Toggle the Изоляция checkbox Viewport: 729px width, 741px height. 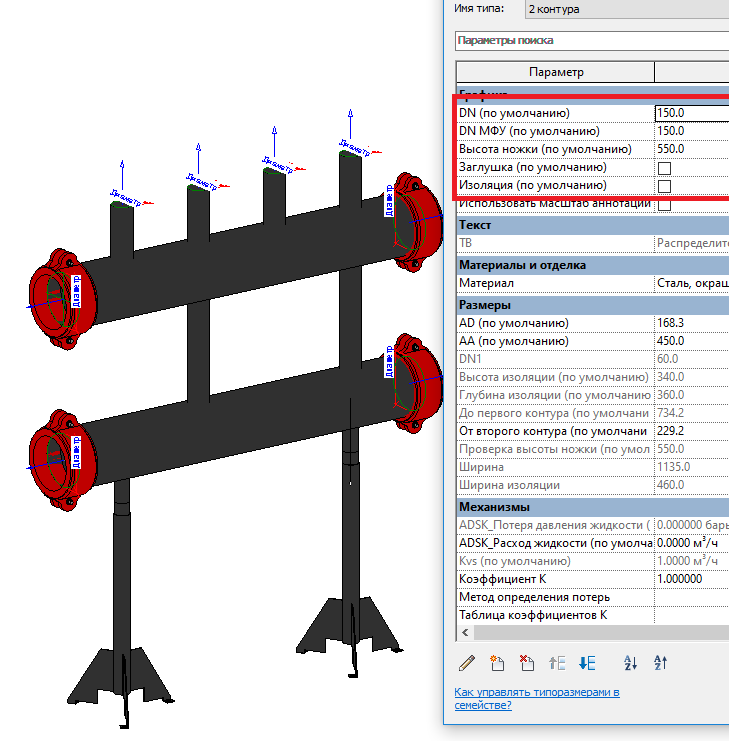[664, 186]
